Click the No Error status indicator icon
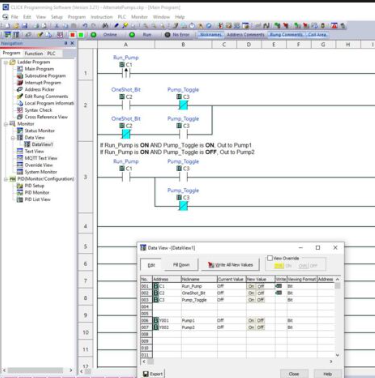The image size is (375, 378). [167, 35]
